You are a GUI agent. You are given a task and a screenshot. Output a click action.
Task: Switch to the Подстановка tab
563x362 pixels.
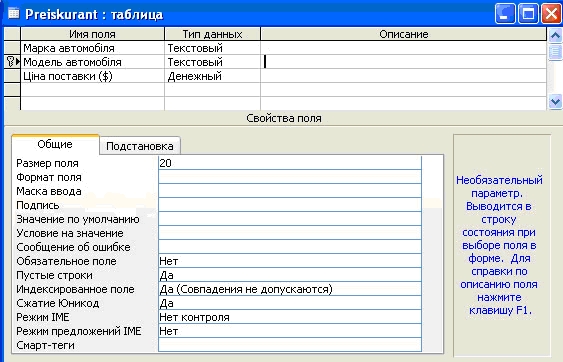[x=140, y=146]
